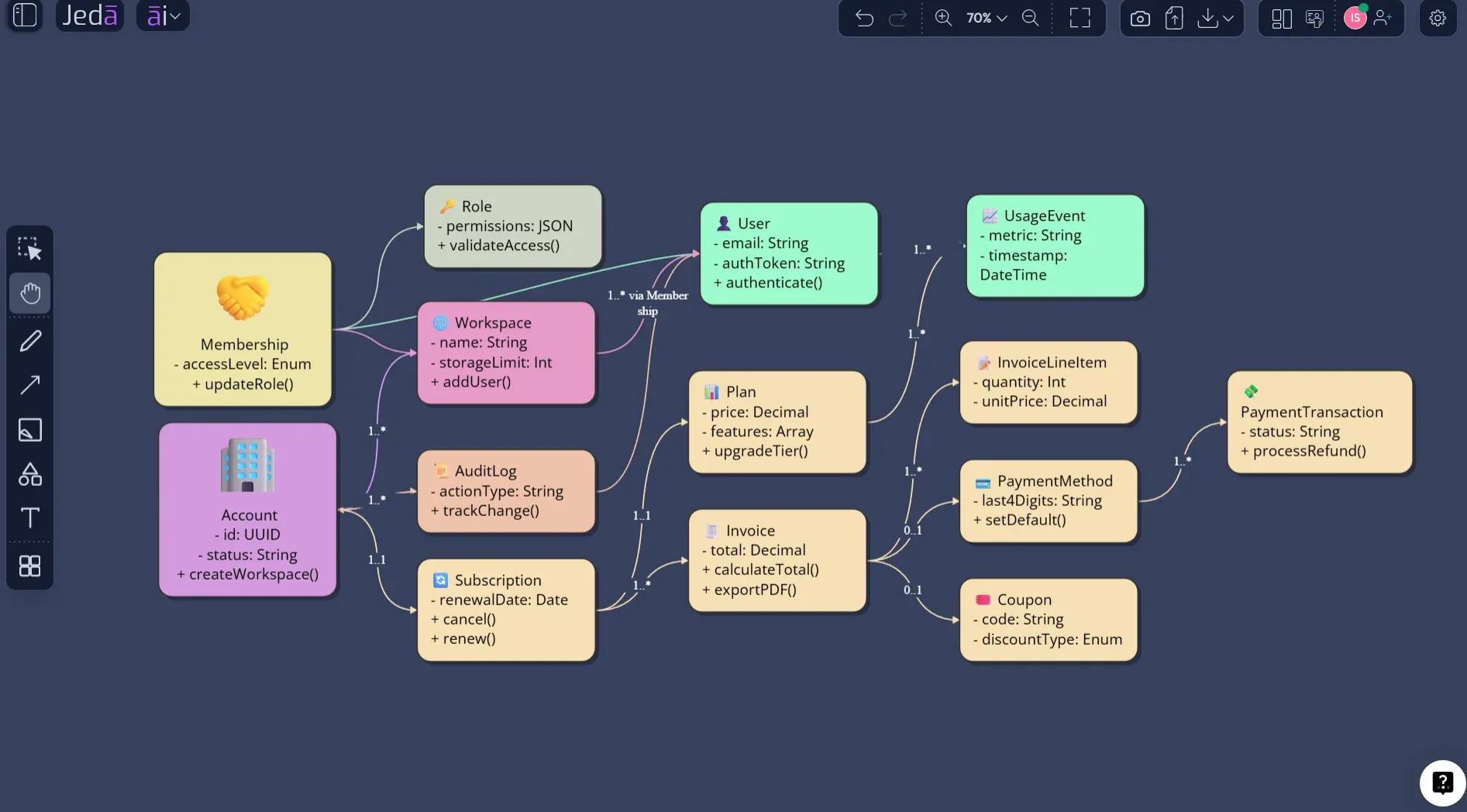Click '- storageLimit: Int' in Workspace
This screenshot has width=1467, height=812.
(x=491, y=362)
